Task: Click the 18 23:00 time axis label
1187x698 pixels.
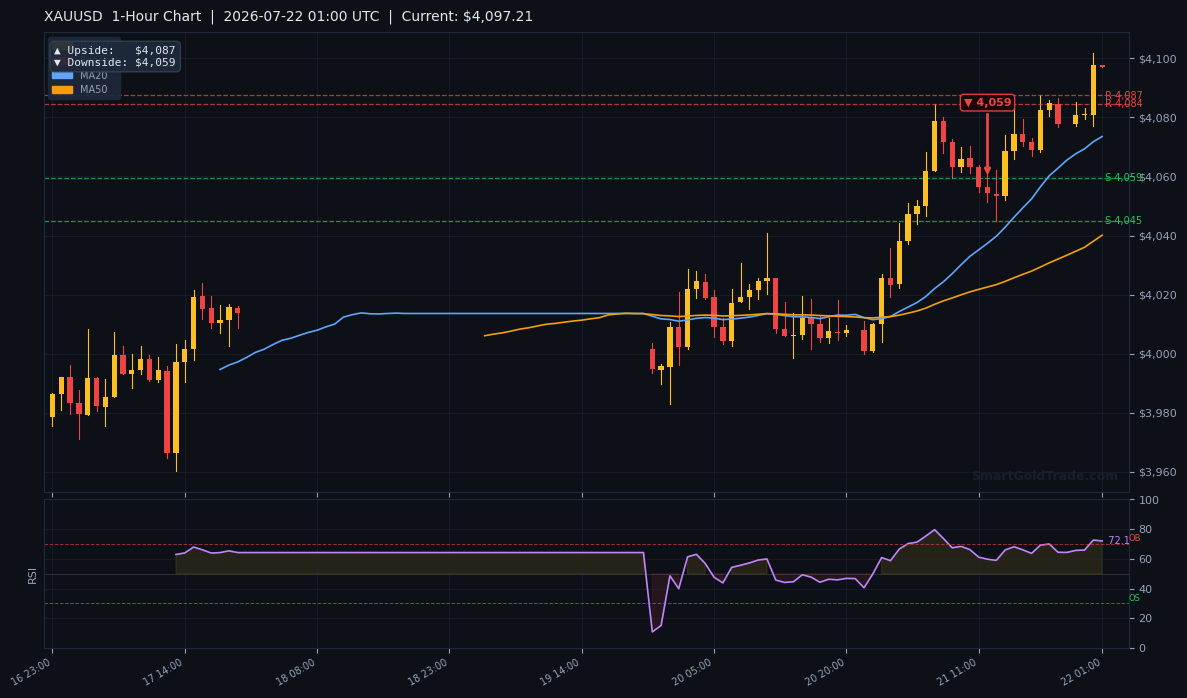Action: [429, 672]
